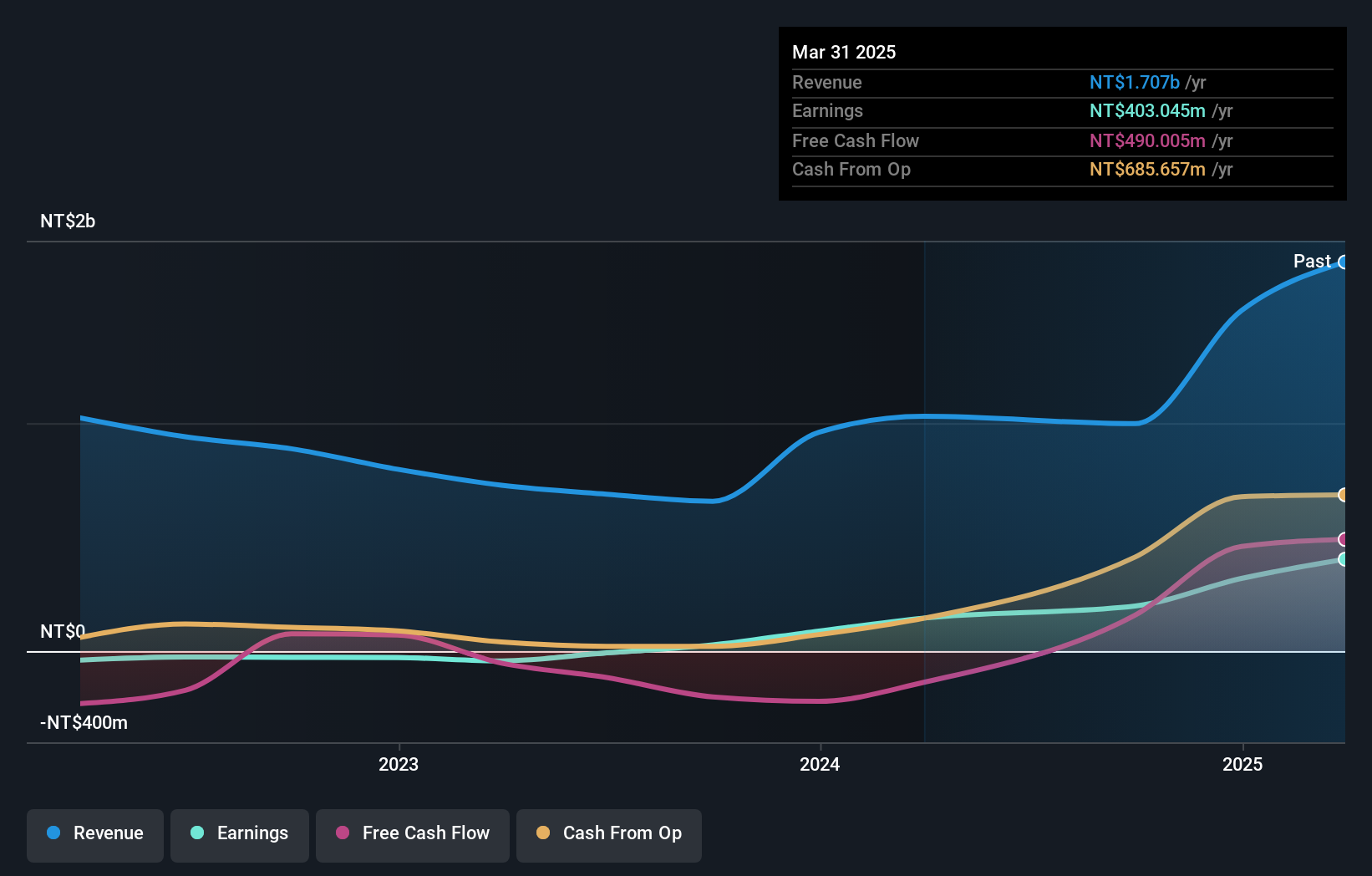Toggle the Free Cash Flow legend button
Screen dimensions: 1372x876
pyautogui.click(x=413, y=835)
